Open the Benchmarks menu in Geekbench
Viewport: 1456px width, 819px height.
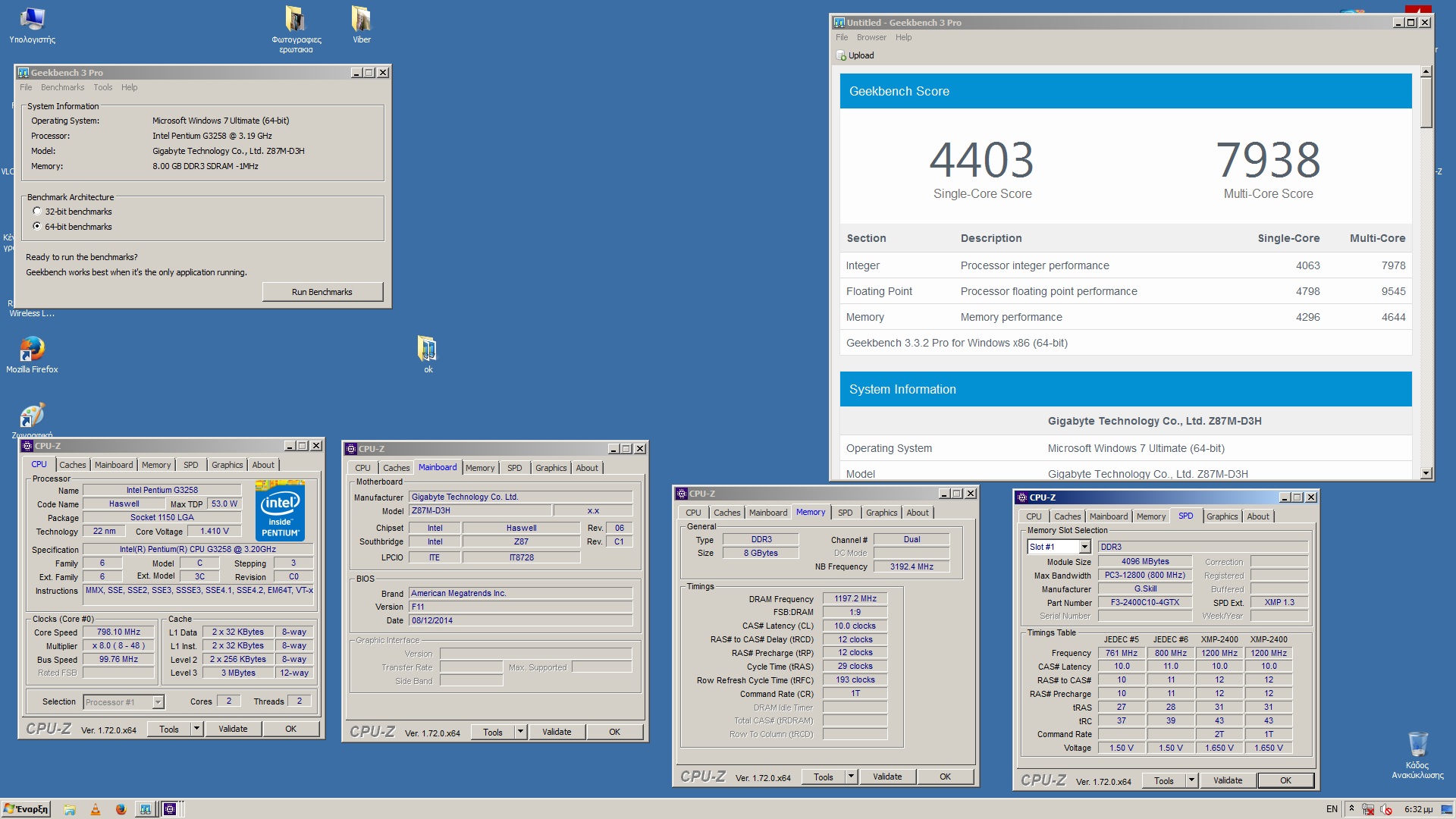coord(62,87)
